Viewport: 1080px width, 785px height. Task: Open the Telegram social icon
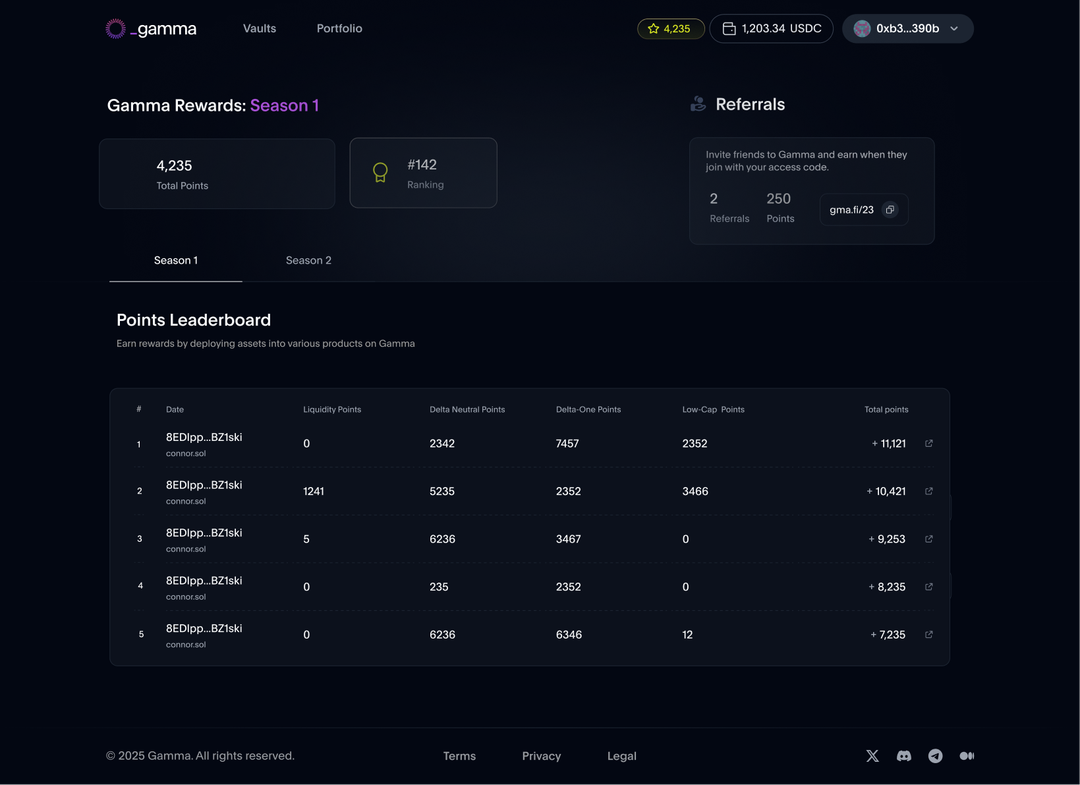click(935, 756)
